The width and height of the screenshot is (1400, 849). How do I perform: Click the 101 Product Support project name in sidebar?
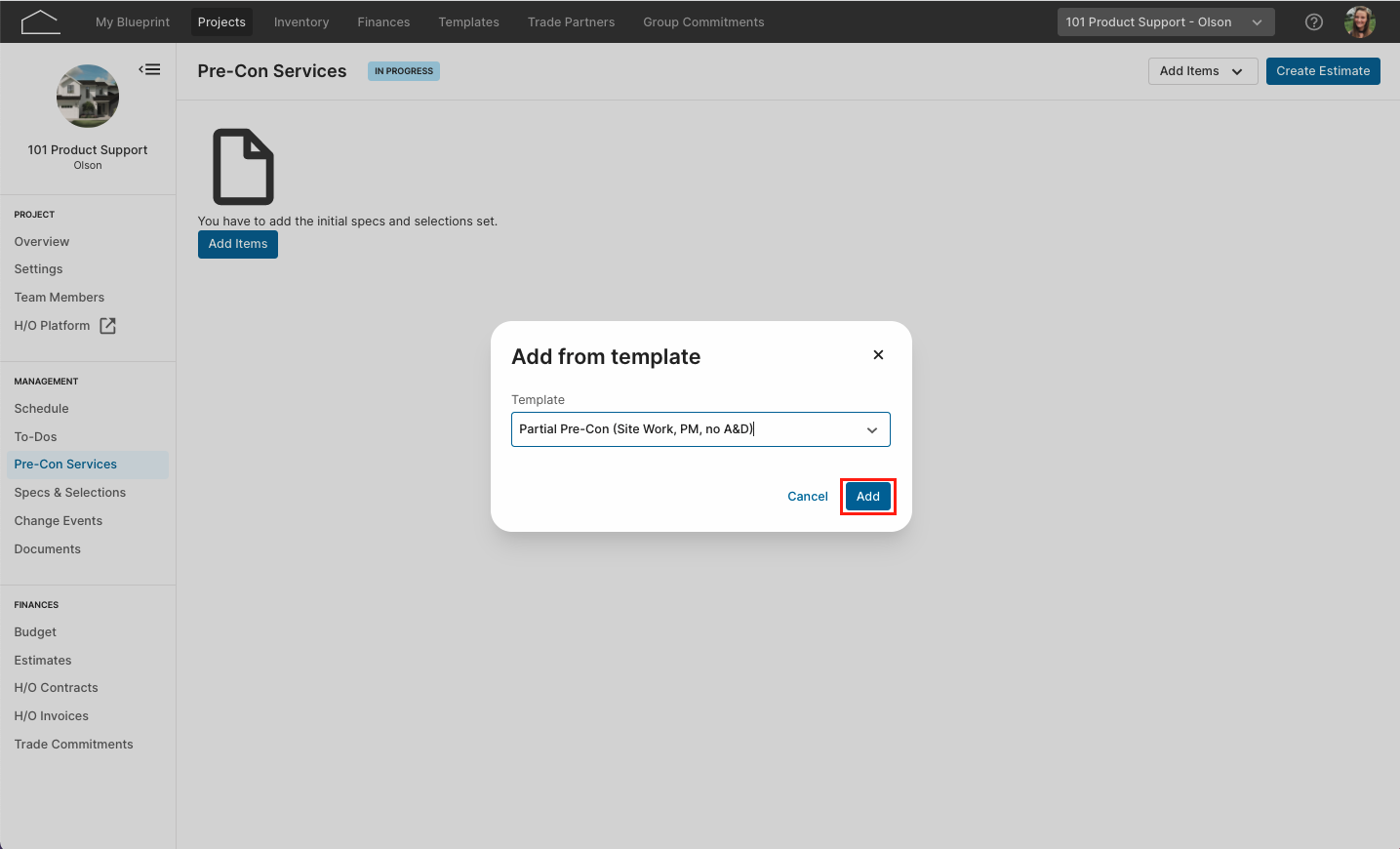pyautogui.click(x=88, y=150)
